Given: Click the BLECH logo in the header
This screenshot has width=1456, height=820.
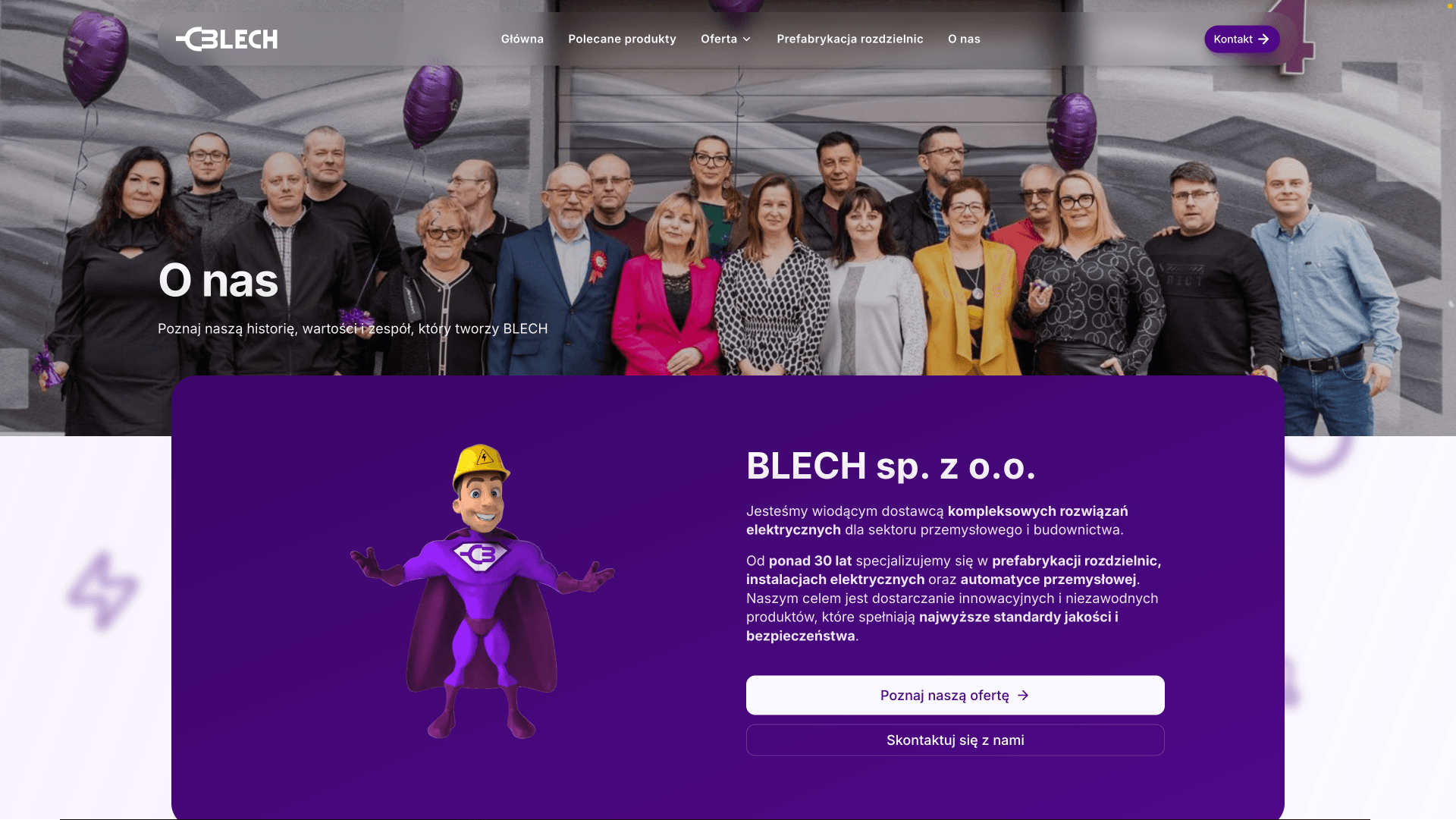Looking at the screenshot, I should click(227, 39).
